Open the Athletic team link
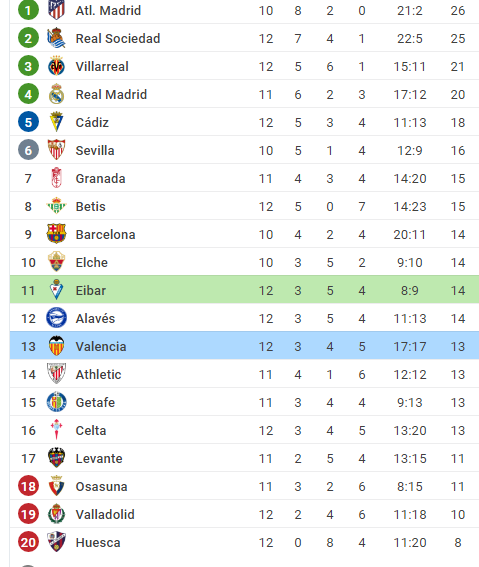This screenshot has height=567, width=479. [98, 374]
